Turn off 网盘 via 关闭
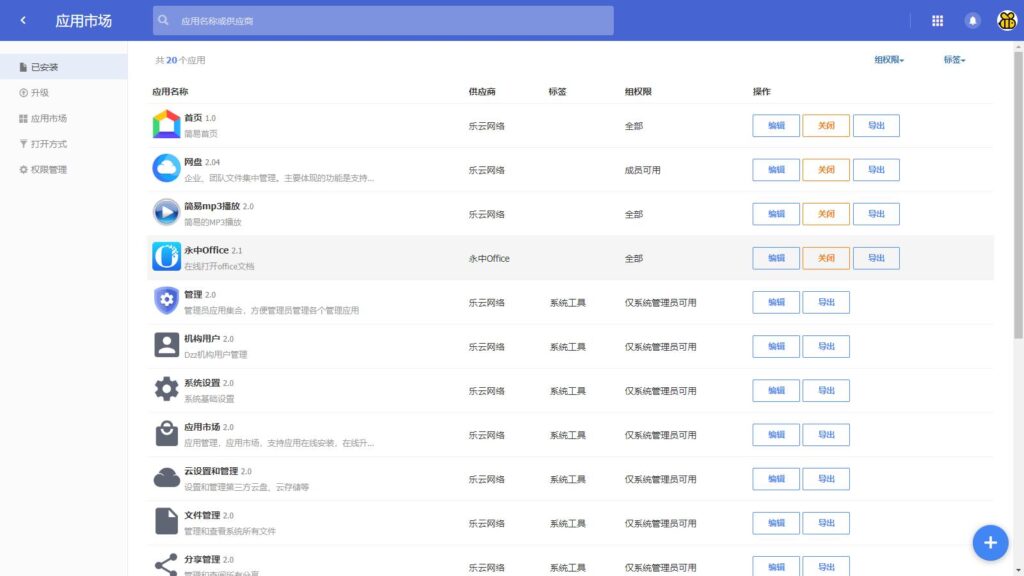 tap(826, 169)
